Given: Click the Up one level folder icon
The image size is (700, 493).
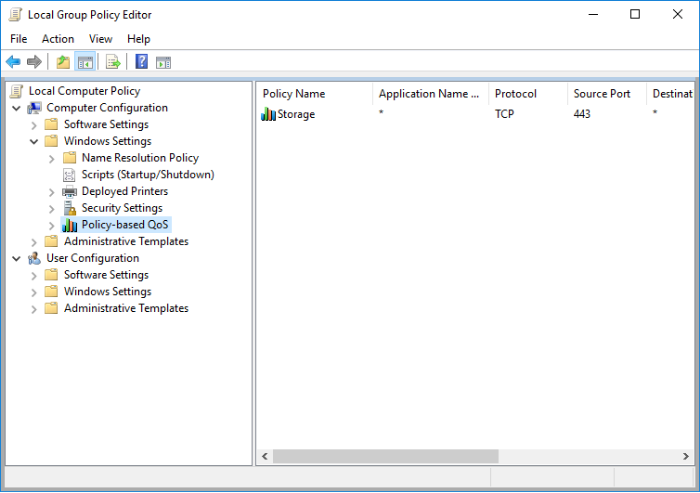Looking at the screenshot, I should pos(63,62).
